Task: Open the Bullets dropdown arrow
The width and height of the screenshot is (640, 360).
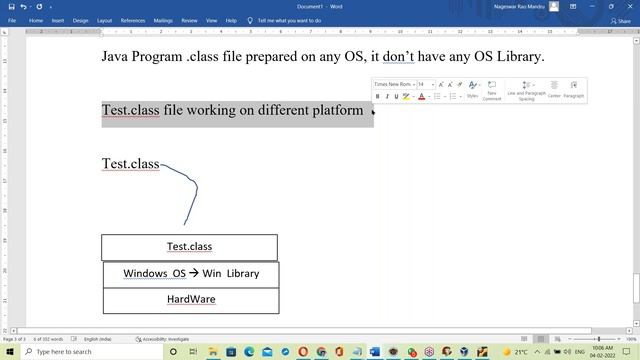Action: [444, 97]
